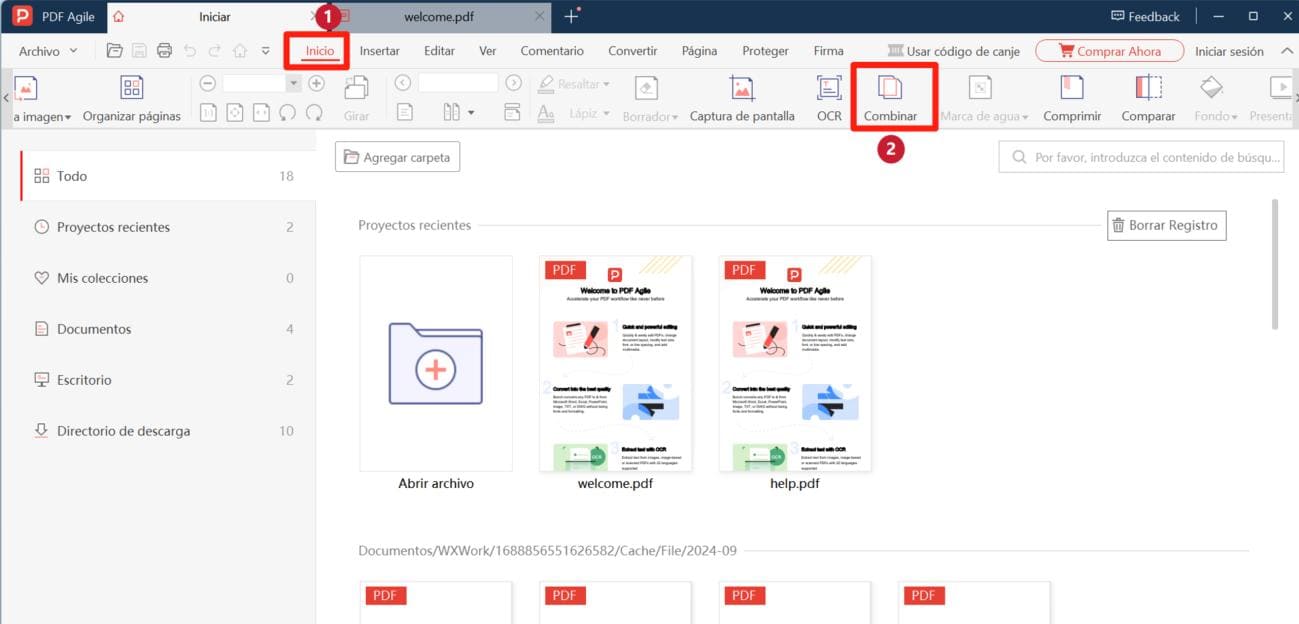Collapse the ribbon with the chevron
Image resolution: width=1299 pixels, height=624 pixels.
[x=1286, y=51]
